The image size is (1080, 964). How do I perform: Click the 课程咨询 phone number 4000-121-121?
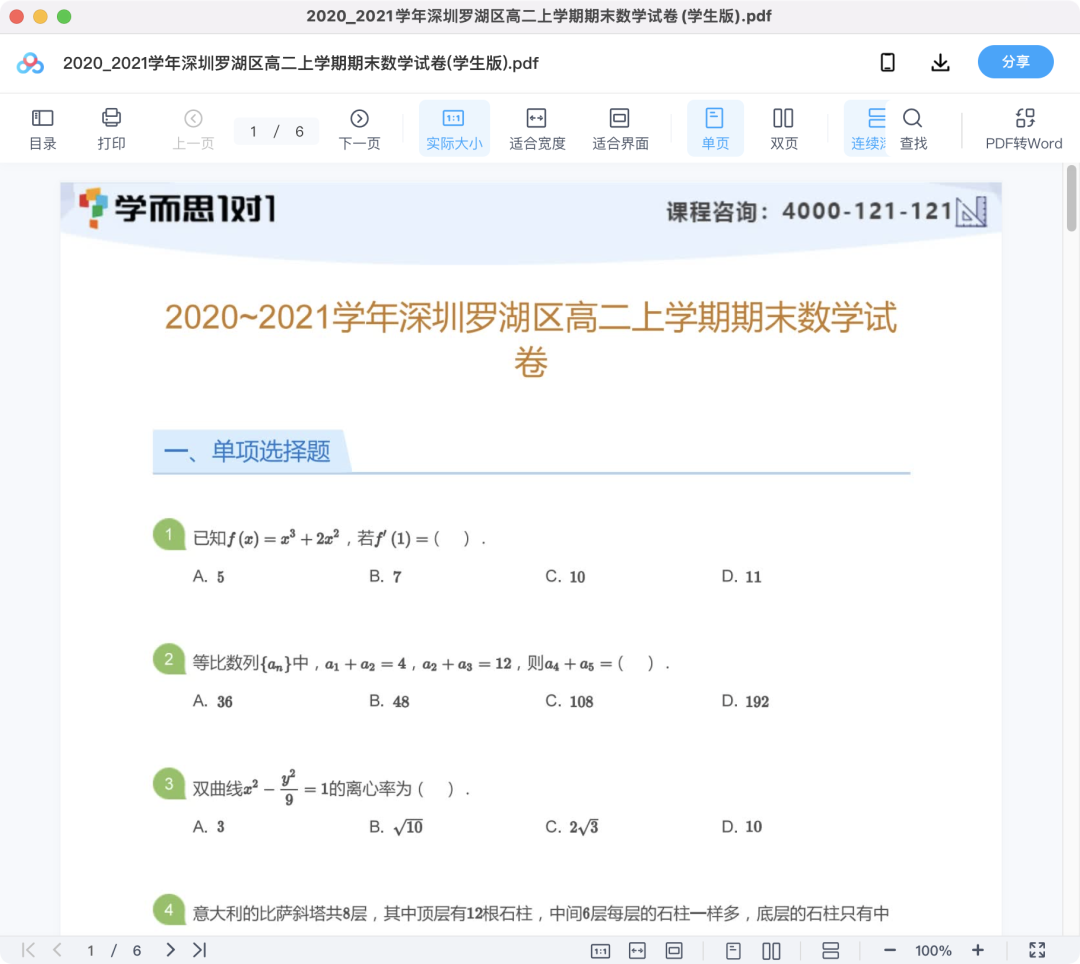coord(867,211)
